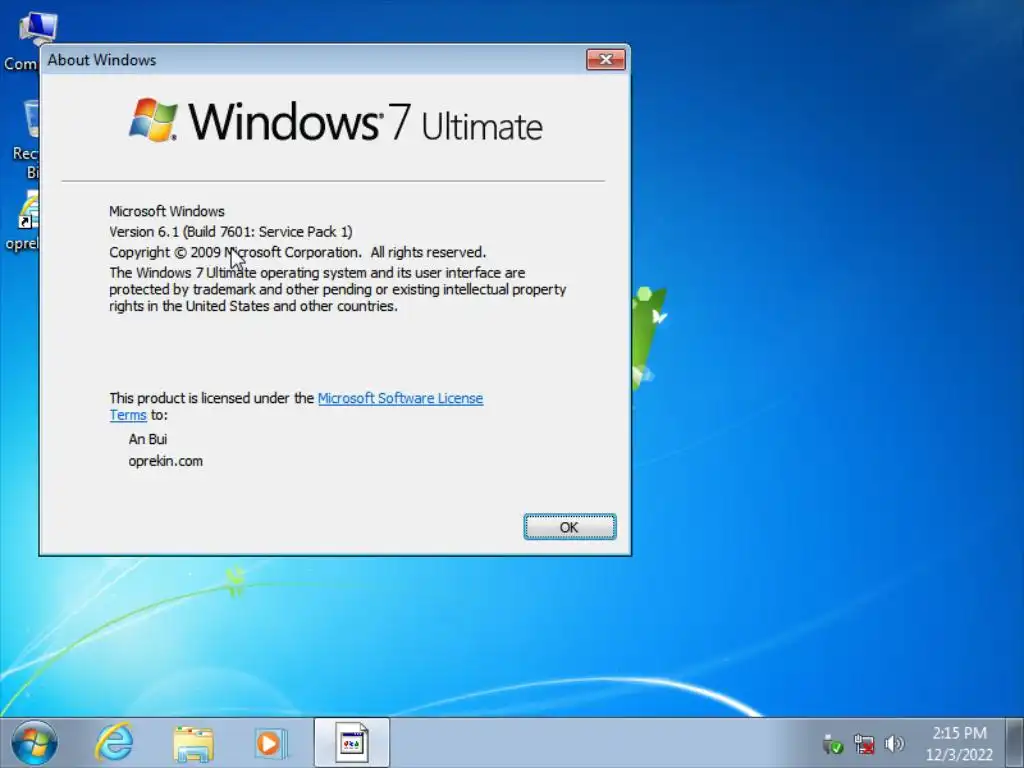Open the clock showing 2:15 PM
This screenshot has width=1024, height=768.
click(959, 743)
